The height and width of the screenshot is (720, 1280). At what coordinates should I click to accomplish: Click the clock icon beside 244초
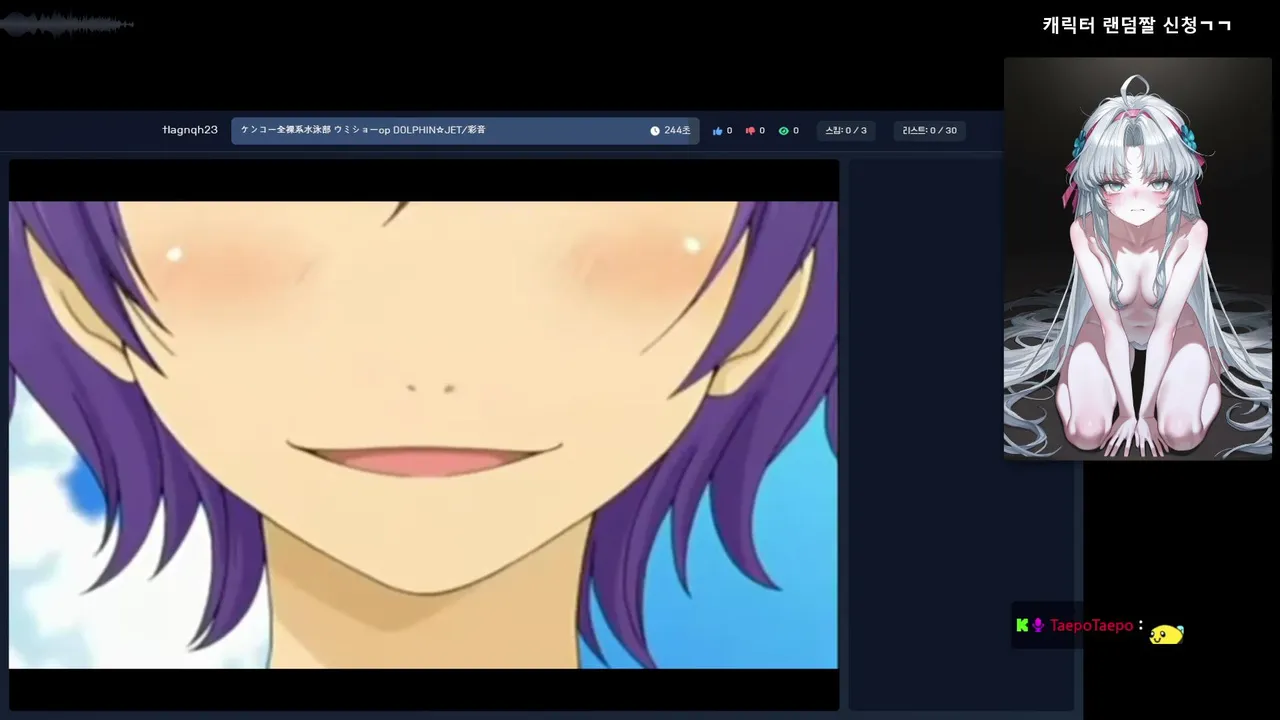[655, 131]
